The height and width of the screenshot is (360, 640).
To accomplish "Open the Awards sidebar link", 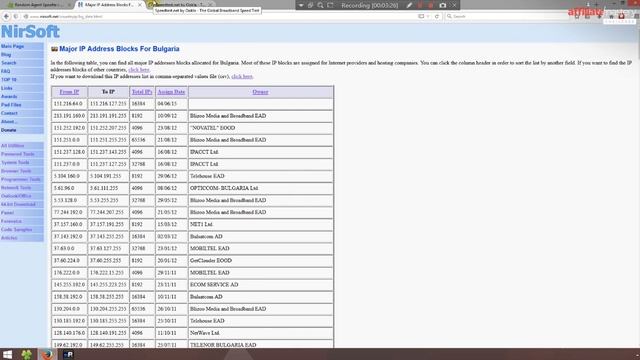I will 9,96.
